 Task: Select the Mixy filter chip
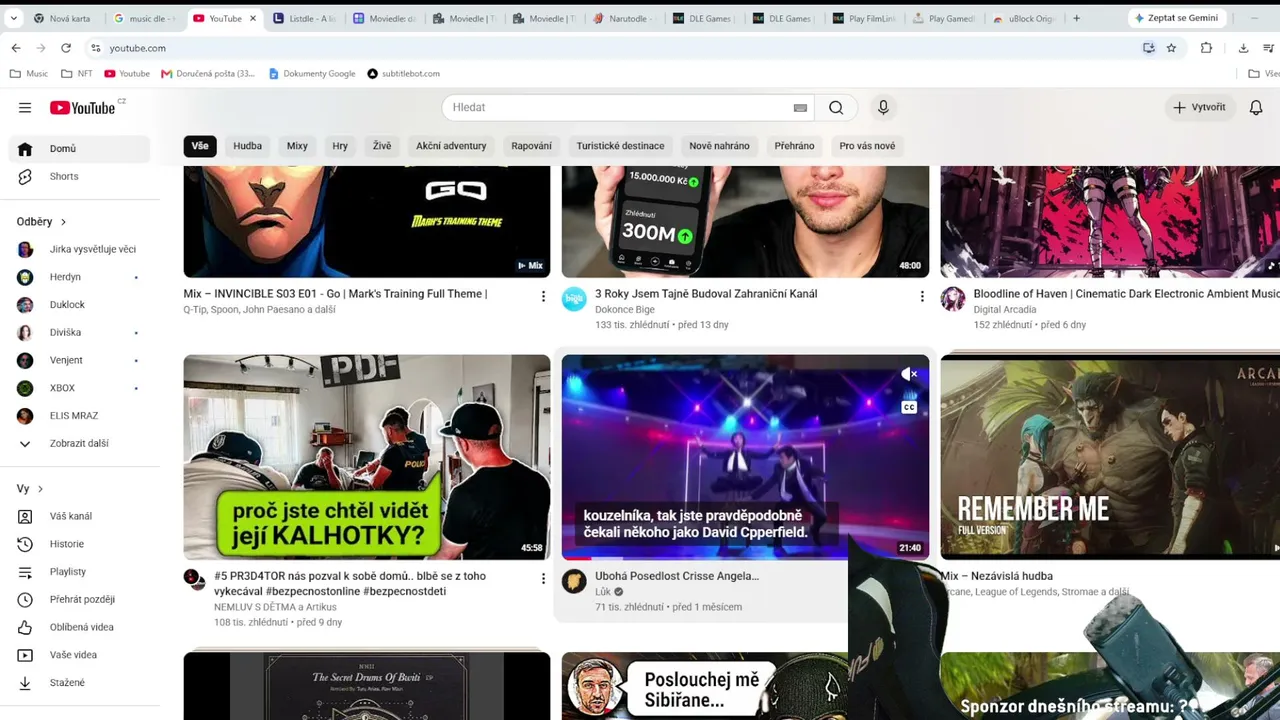click(x=297, y=146)
